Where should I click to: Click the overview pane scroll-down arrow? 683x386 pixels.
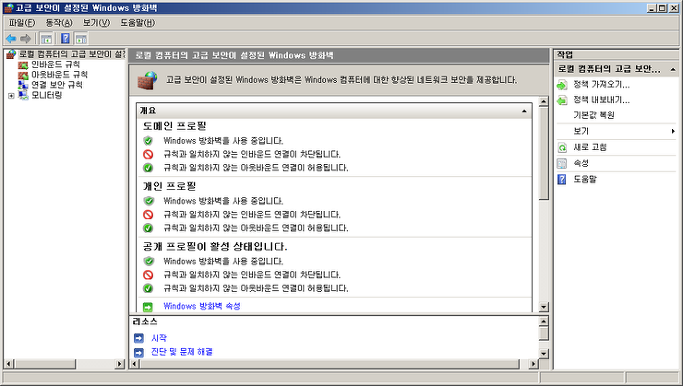(543, 307)
